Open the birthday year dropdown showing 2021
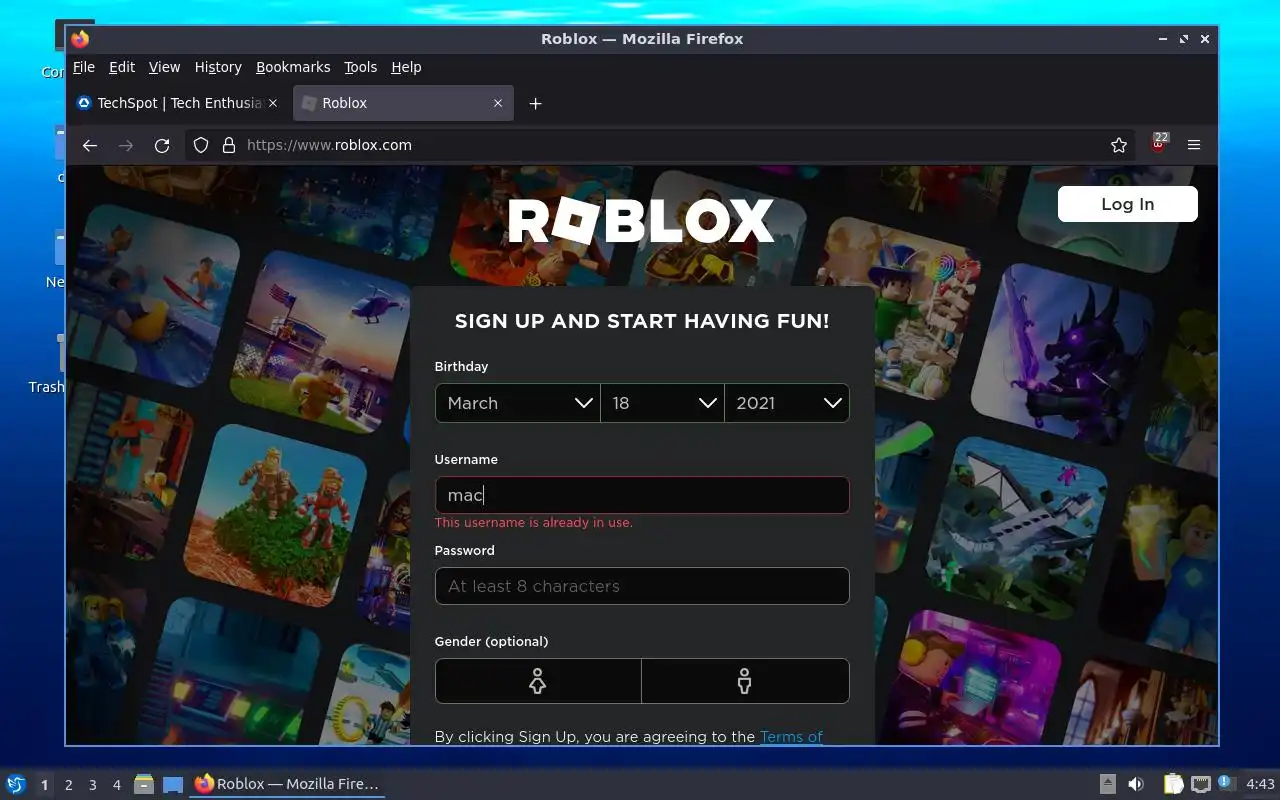1280x800 pixels. [x=787, y=403]
